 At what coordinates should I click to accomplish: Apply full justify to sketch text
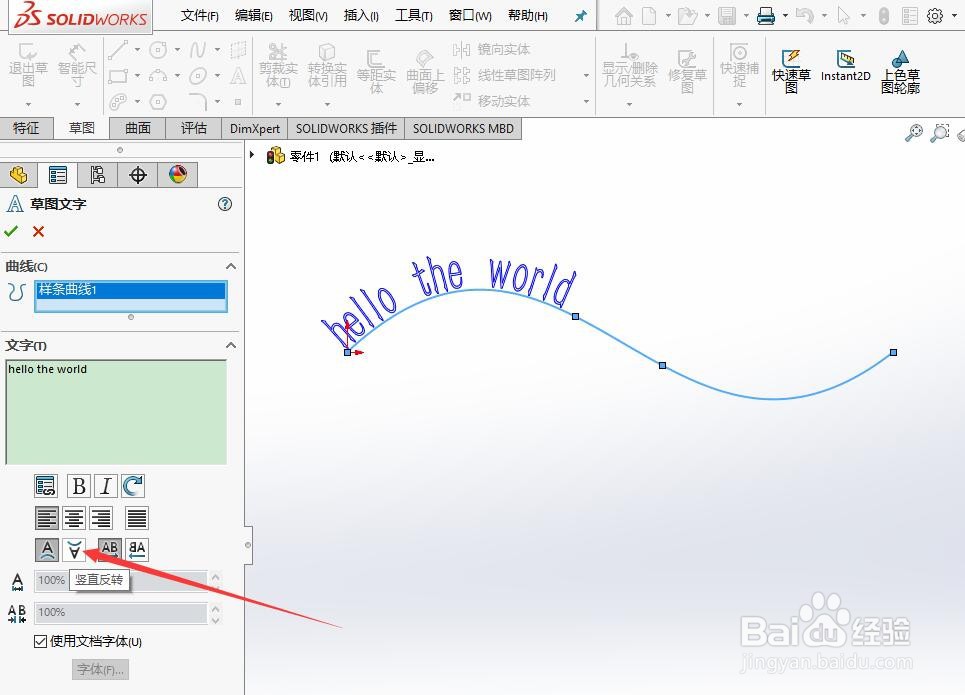(137, 518)
